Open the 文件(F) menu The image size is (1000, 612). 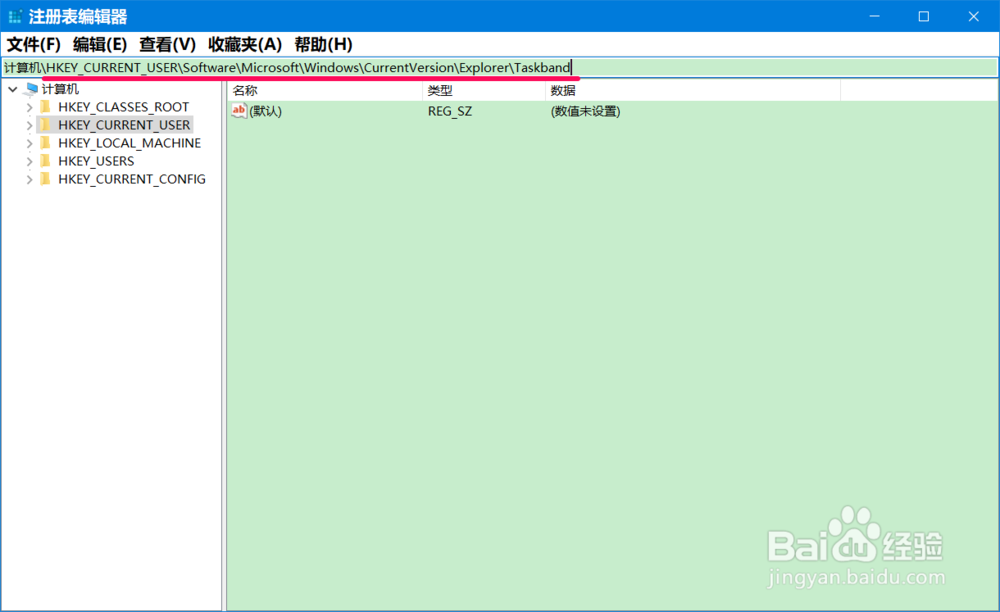click(33, 44)
